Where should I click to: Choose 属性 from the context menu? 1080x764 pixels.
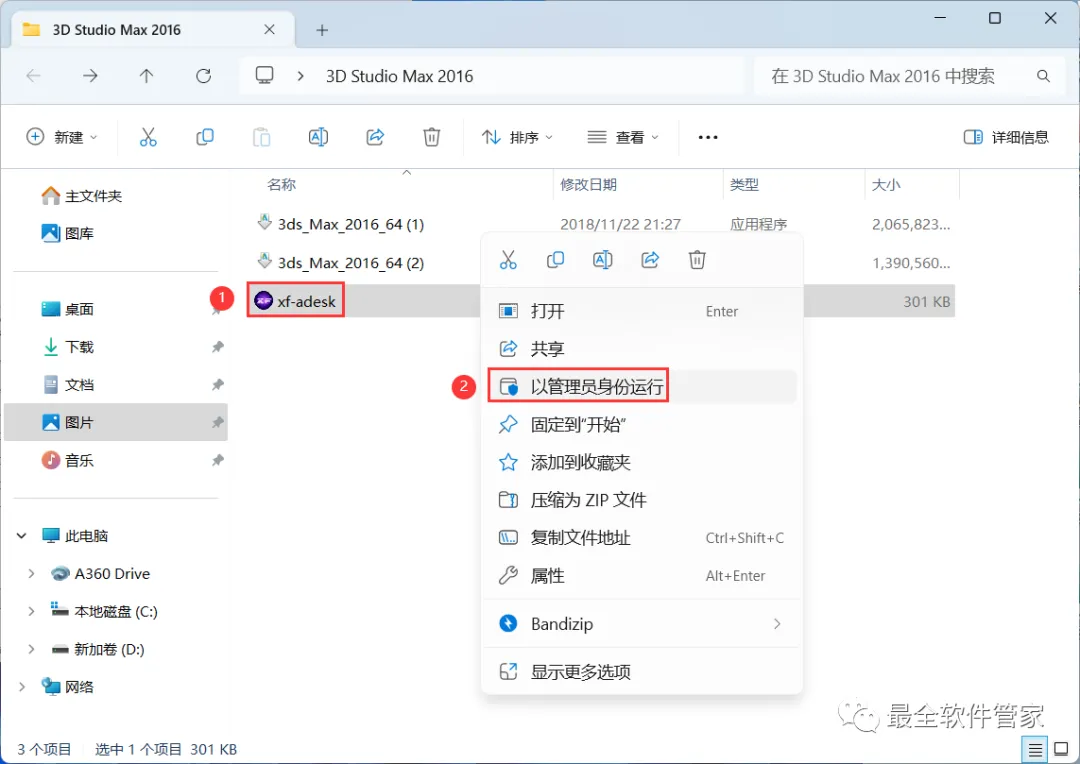(x=642, y=576)
